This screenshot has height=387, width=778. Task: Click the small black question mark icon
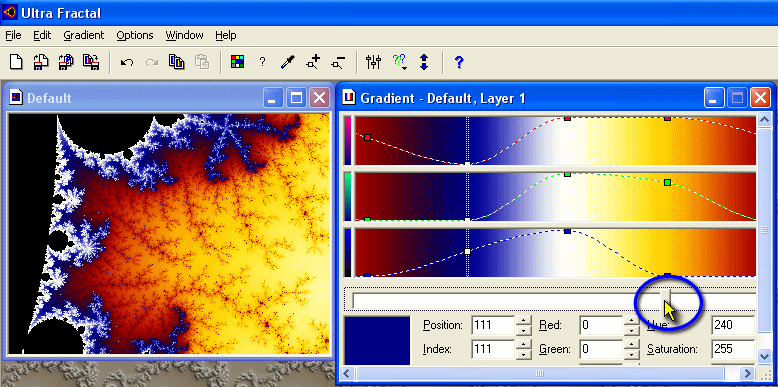coord(262,62)
